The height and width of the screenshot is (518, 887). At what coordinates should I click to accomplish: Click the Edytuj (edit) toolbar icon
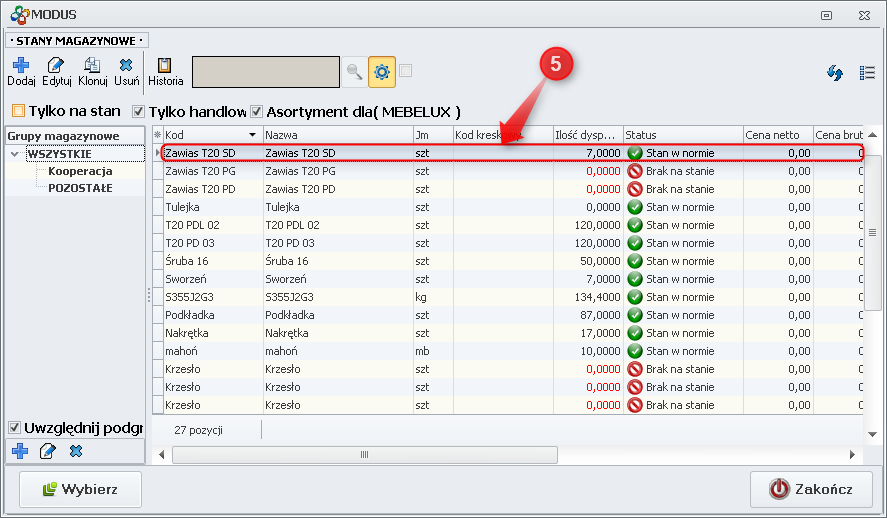(x=56, y=72)
